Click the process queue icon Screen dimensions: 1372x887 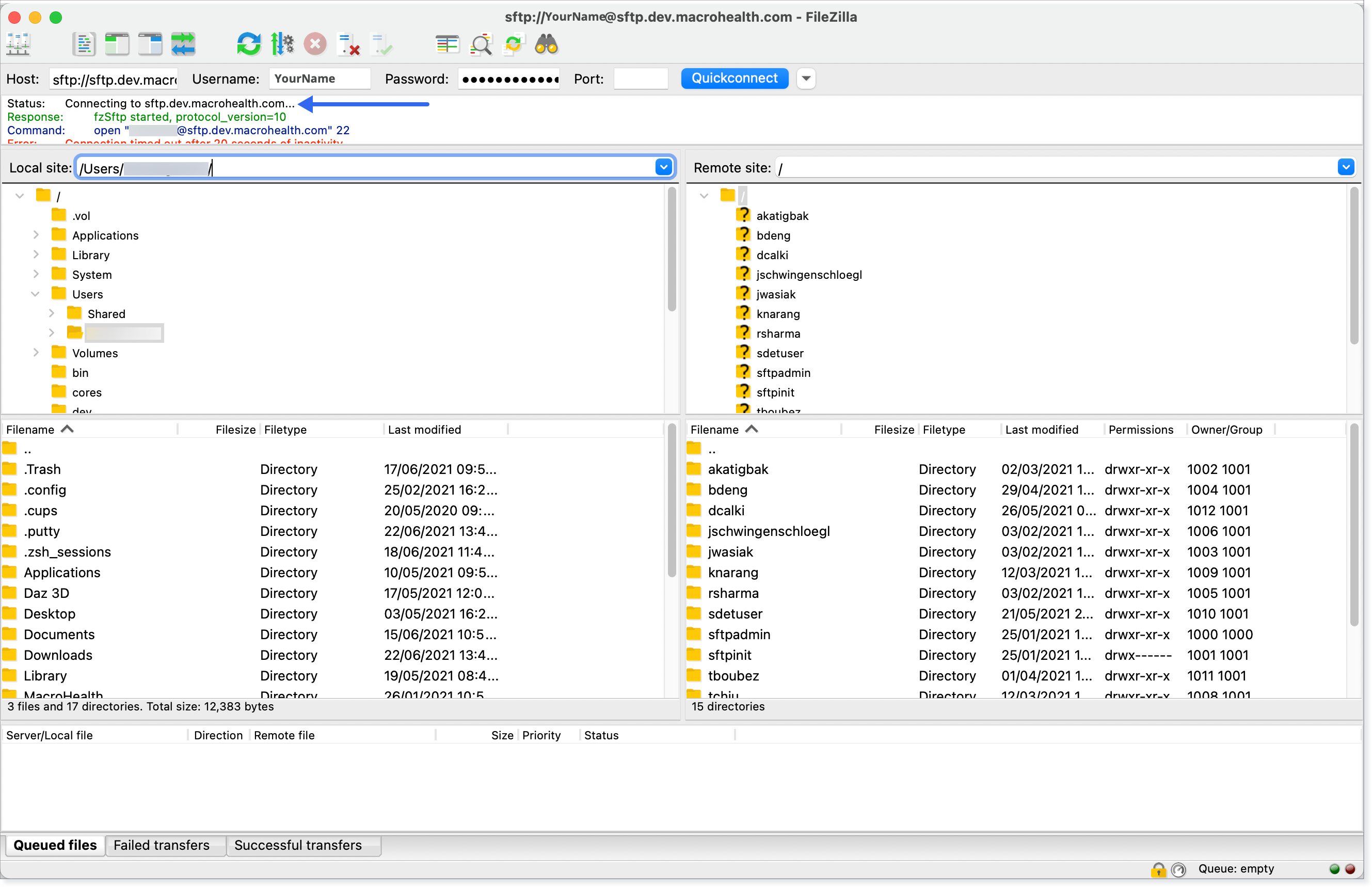pos(282,44)
